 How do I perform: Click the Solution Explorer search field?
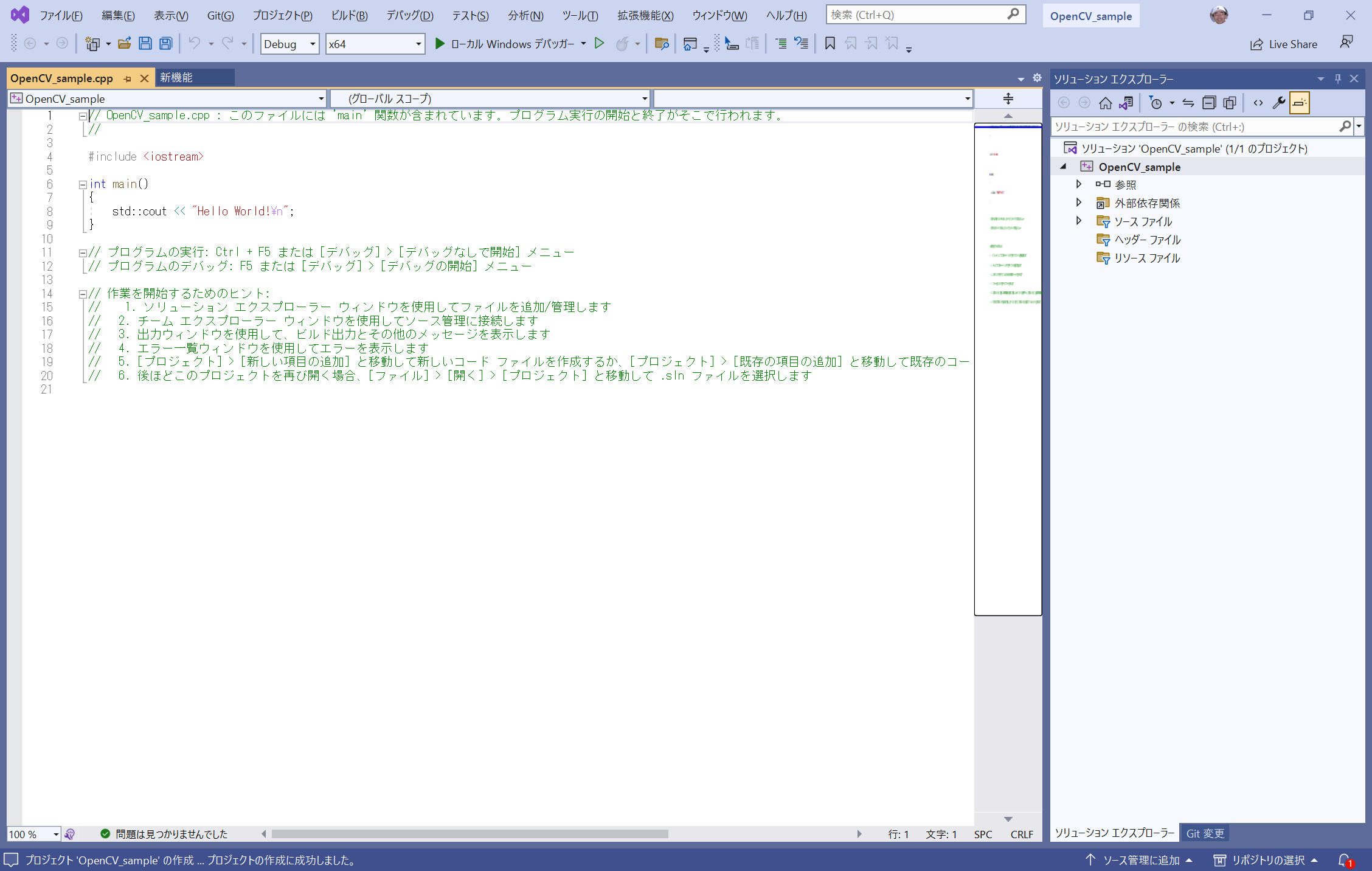[x=1194, y=127]
